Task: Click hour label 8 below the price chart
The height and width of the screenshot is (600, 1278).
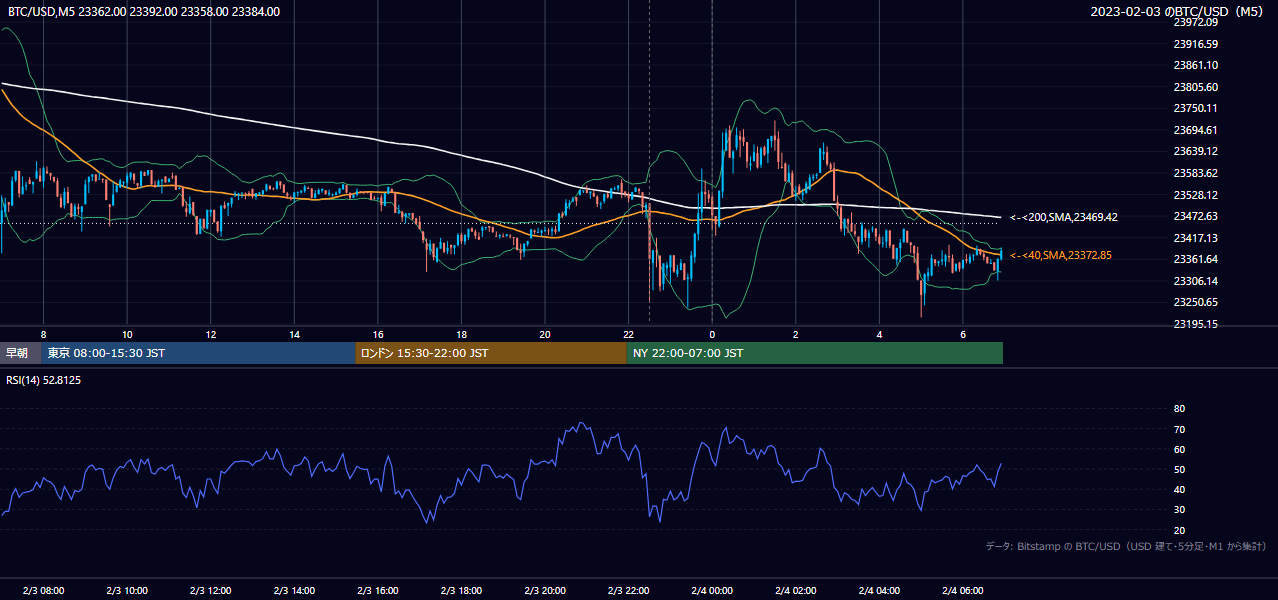Action: (43, 334)
